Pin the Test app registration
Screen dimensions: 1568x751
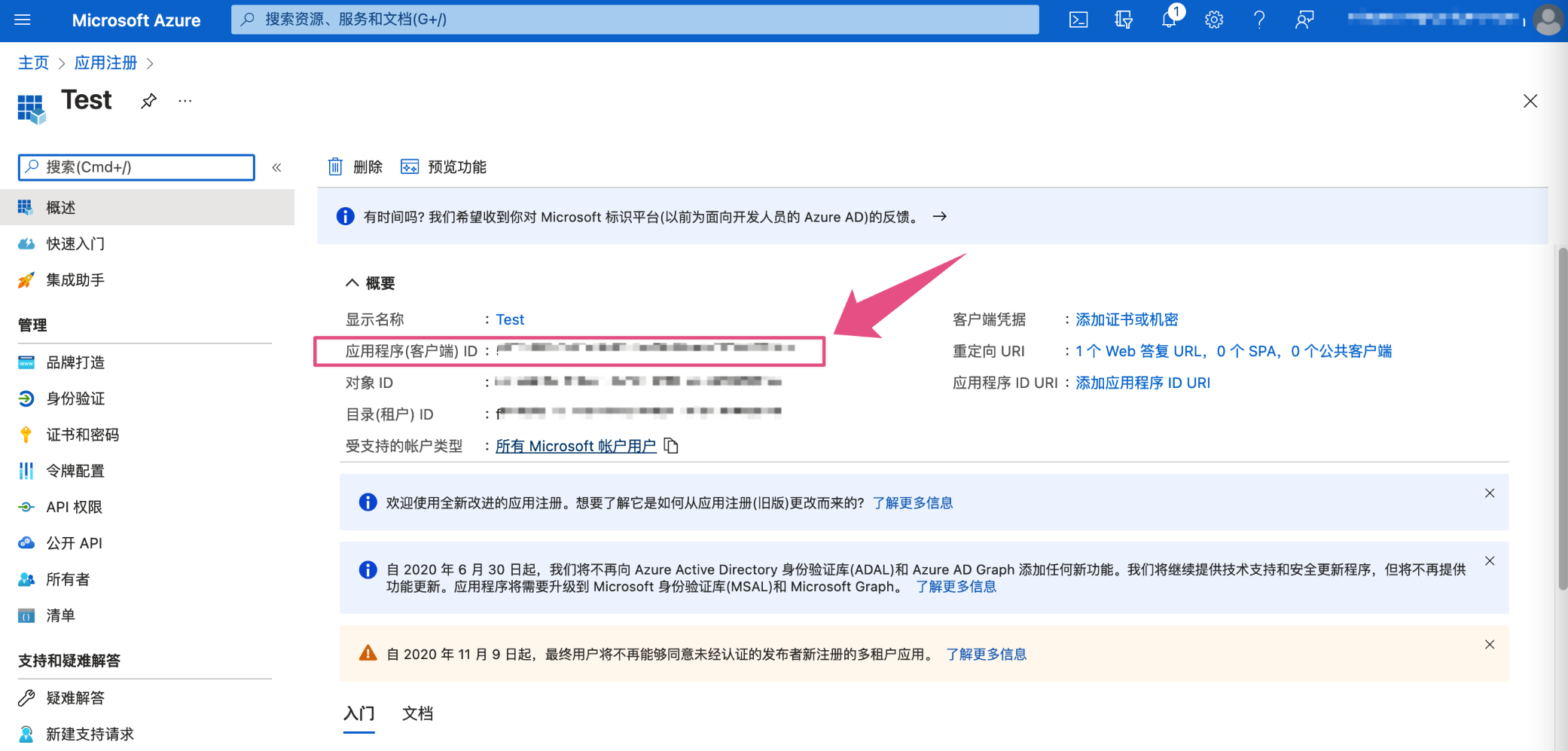149,101
